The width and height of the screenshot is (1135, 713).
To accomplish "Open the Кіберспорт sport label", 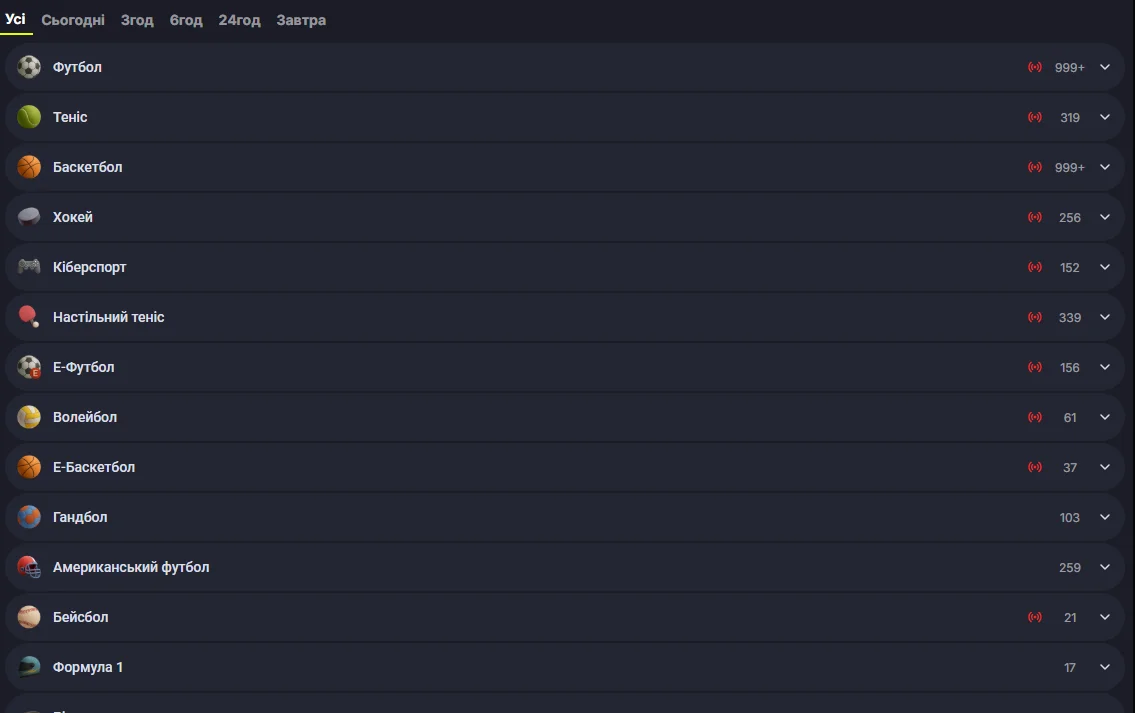I will point(90,267).
